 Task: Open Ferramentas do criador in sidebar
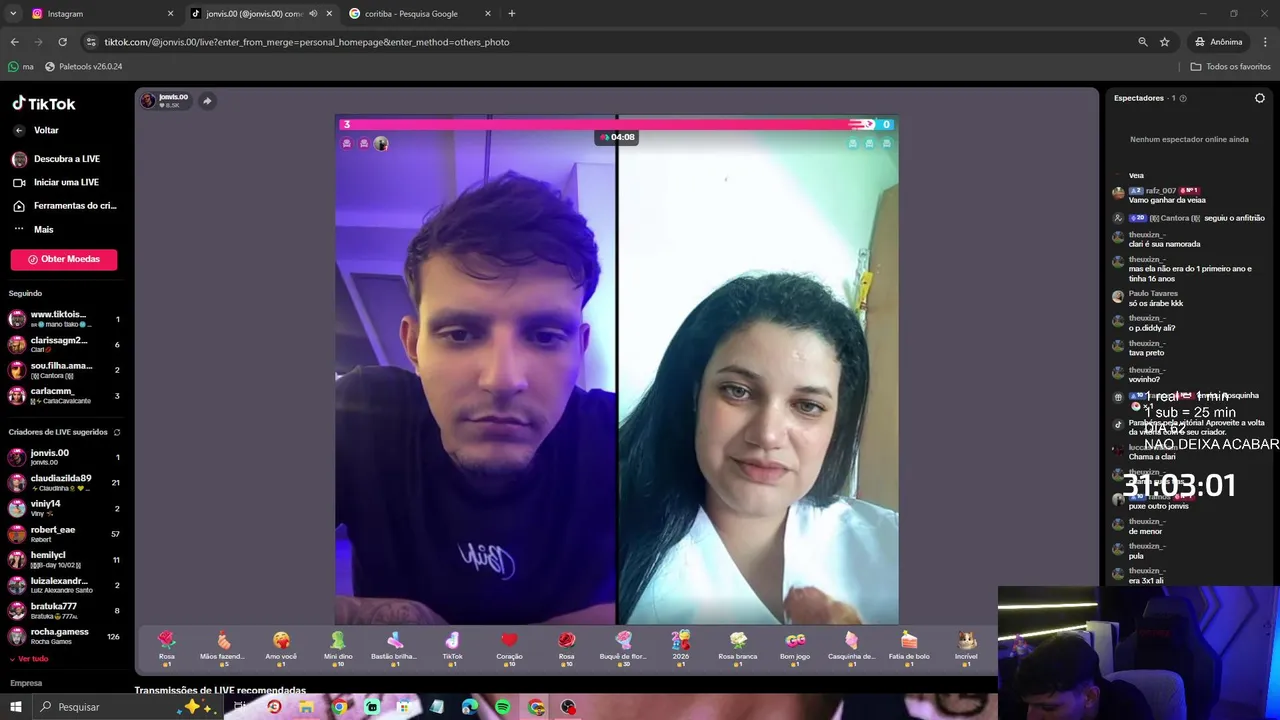(66, 206)
